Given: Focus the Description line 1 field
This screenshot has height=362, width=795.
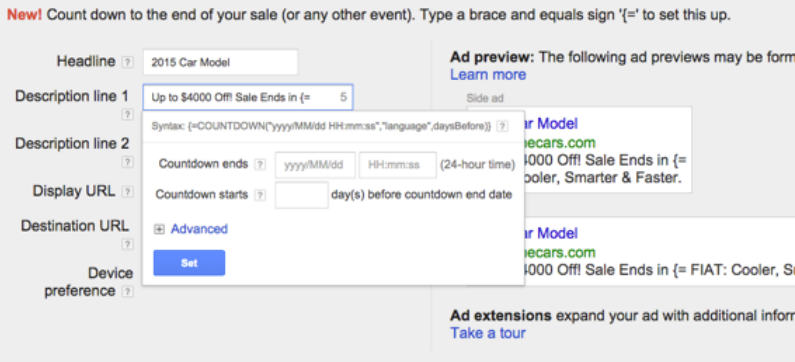Looking at the screenshot, I should pyautogui.click(x=248, y=97).
